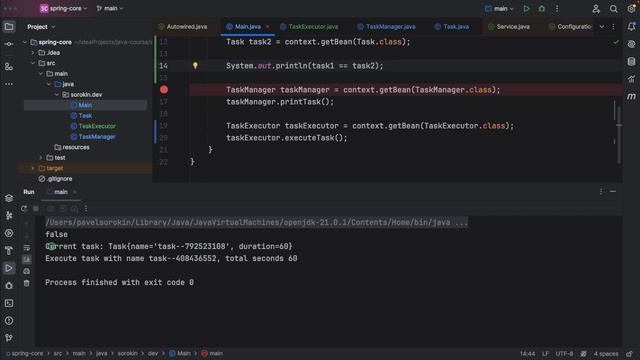
Task: Toggle soft-wrap in Run console
Action: click(27, 248)
